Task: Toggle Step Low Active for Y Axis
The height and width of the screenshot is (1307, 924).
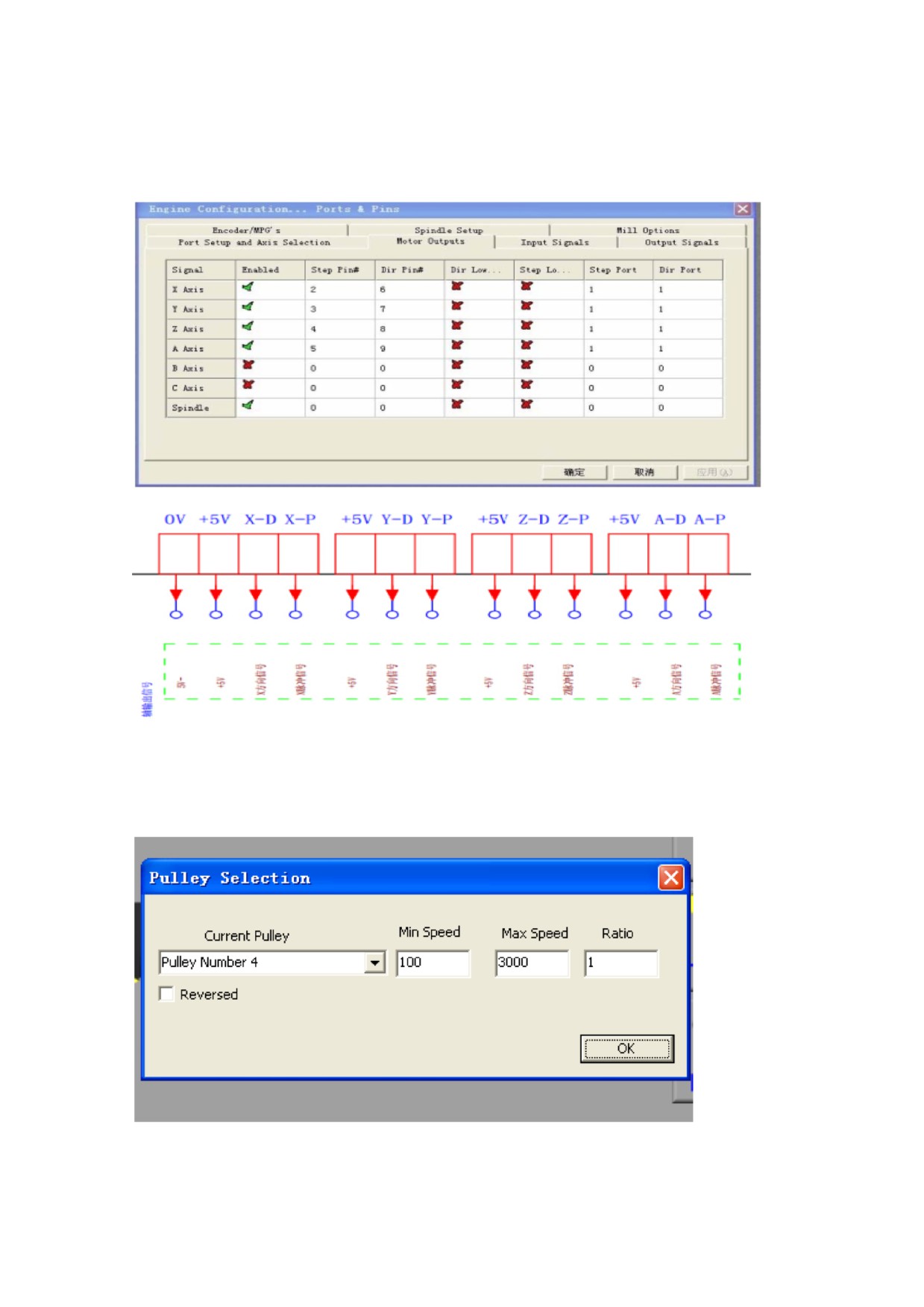Action: pyautogui.click(x=527, y=307)
